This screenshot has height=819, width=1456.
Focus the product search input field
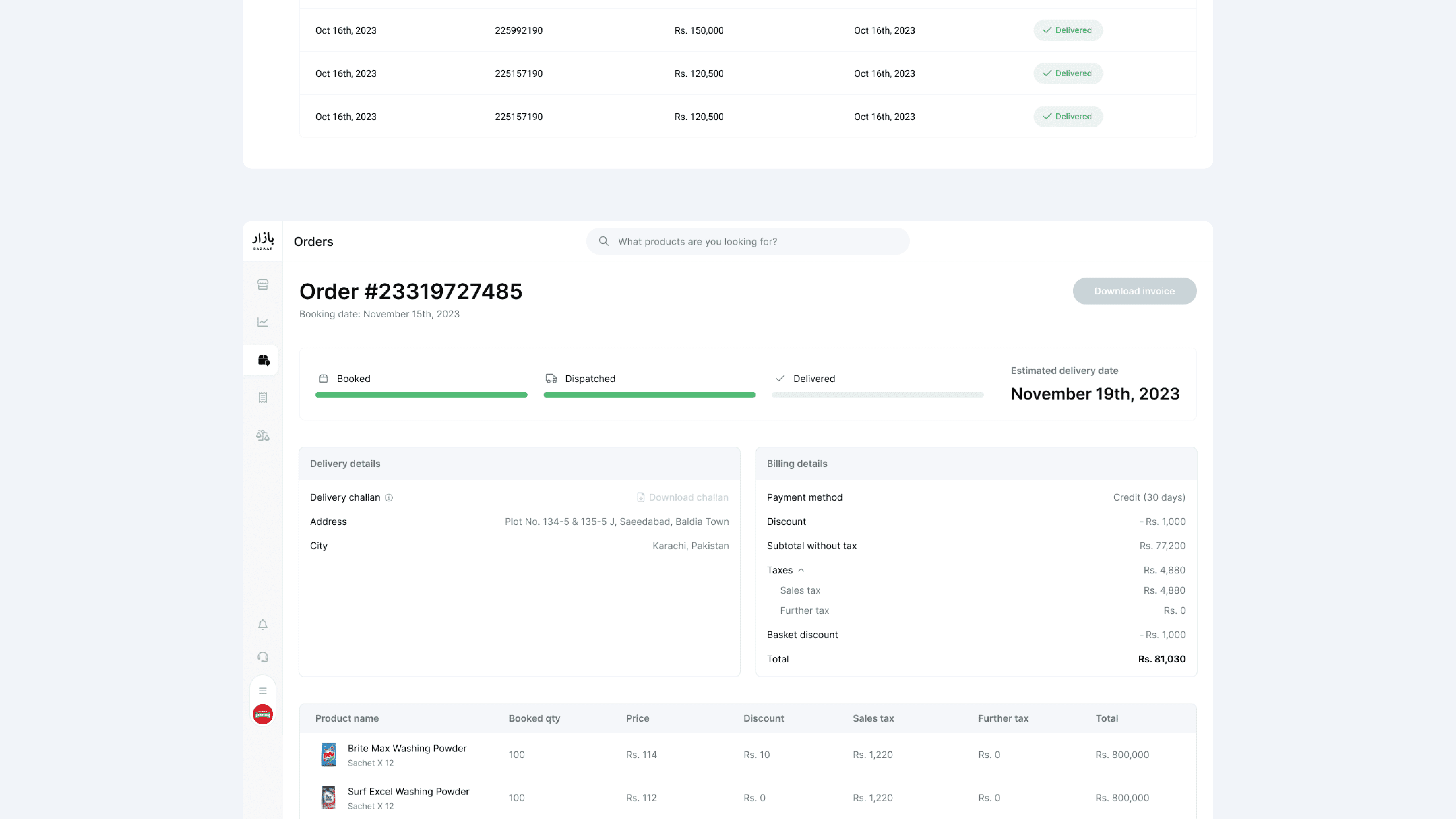tap(748, 241)
